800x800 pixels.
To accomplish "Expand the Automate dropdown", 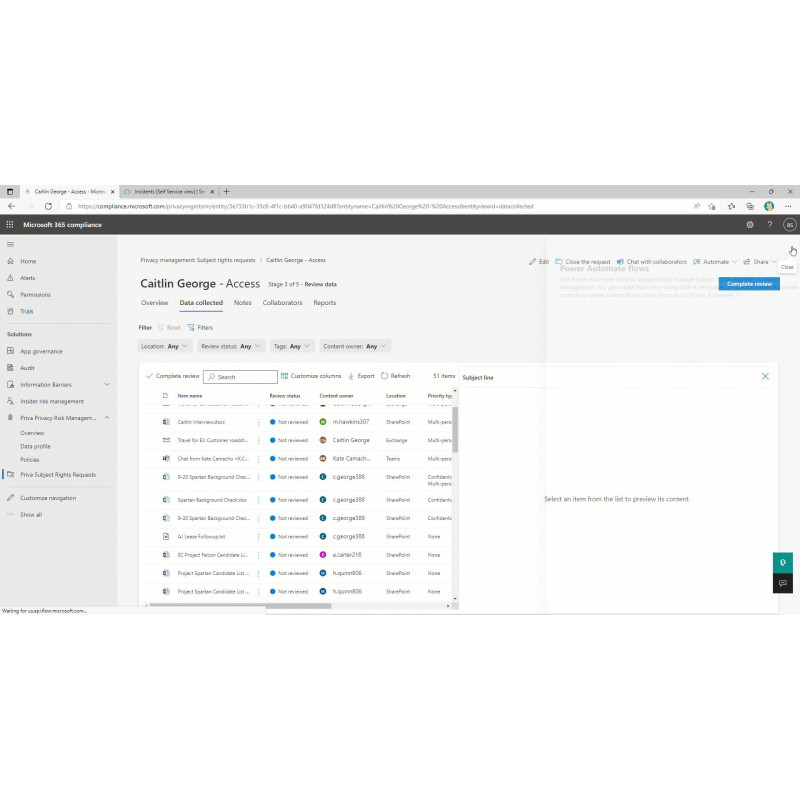I will 715,262.
